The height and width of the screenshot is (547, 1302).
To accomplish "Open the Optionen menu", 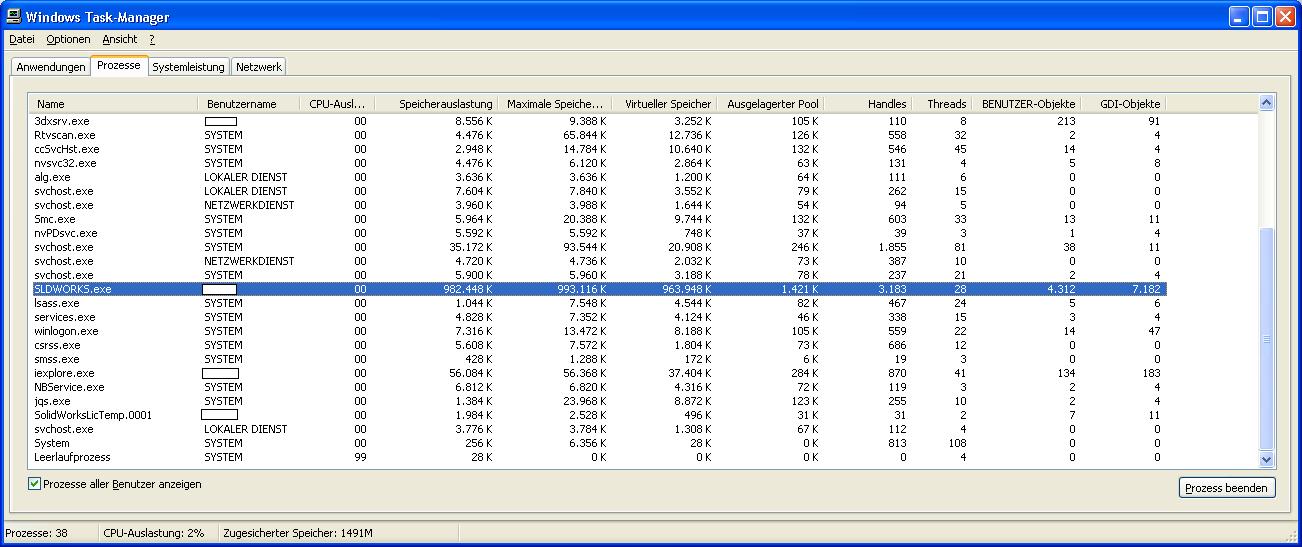I will click(x=68, y=39).
